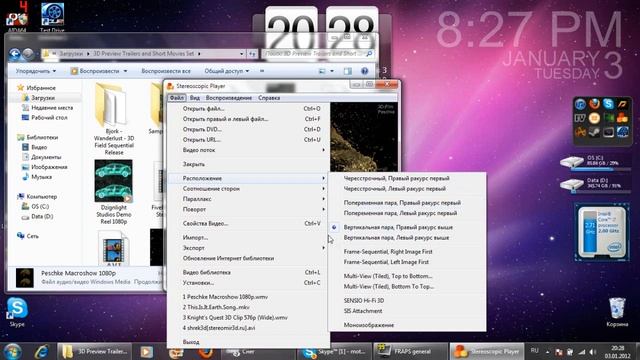Choose Открыть DVD... menu entry

tap(248, 129)
